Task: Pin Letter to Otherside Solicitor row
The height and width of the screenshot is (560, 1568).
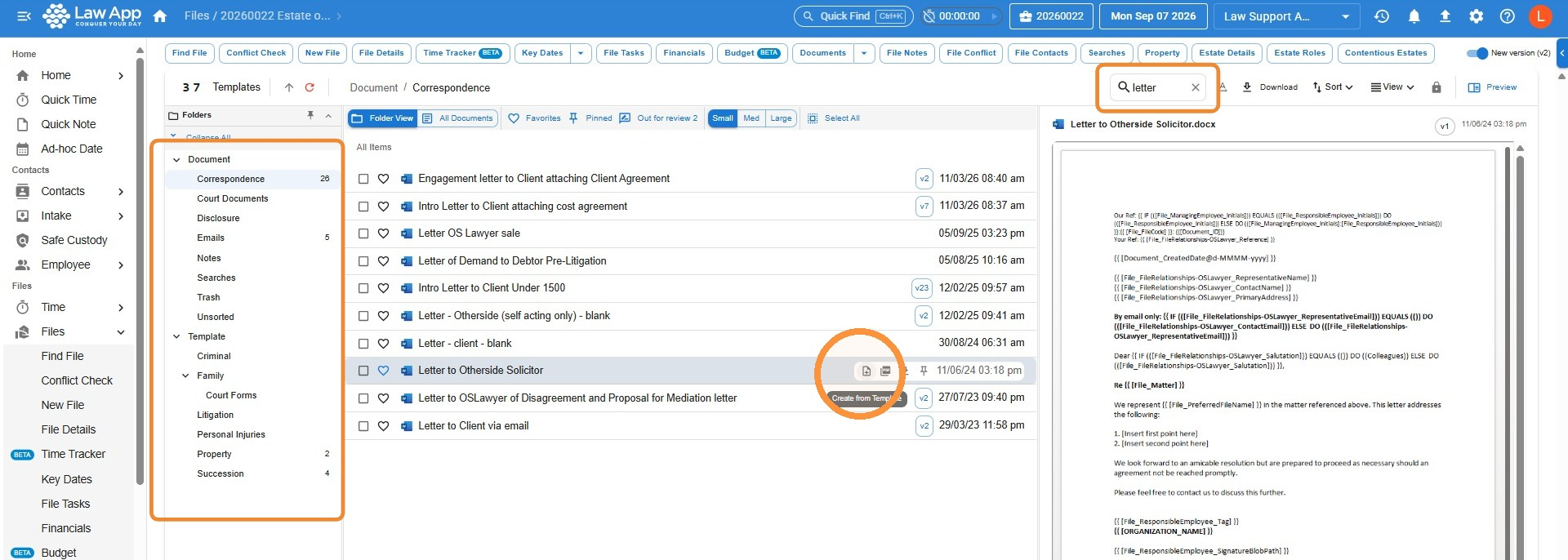Action: click(924, 371)
